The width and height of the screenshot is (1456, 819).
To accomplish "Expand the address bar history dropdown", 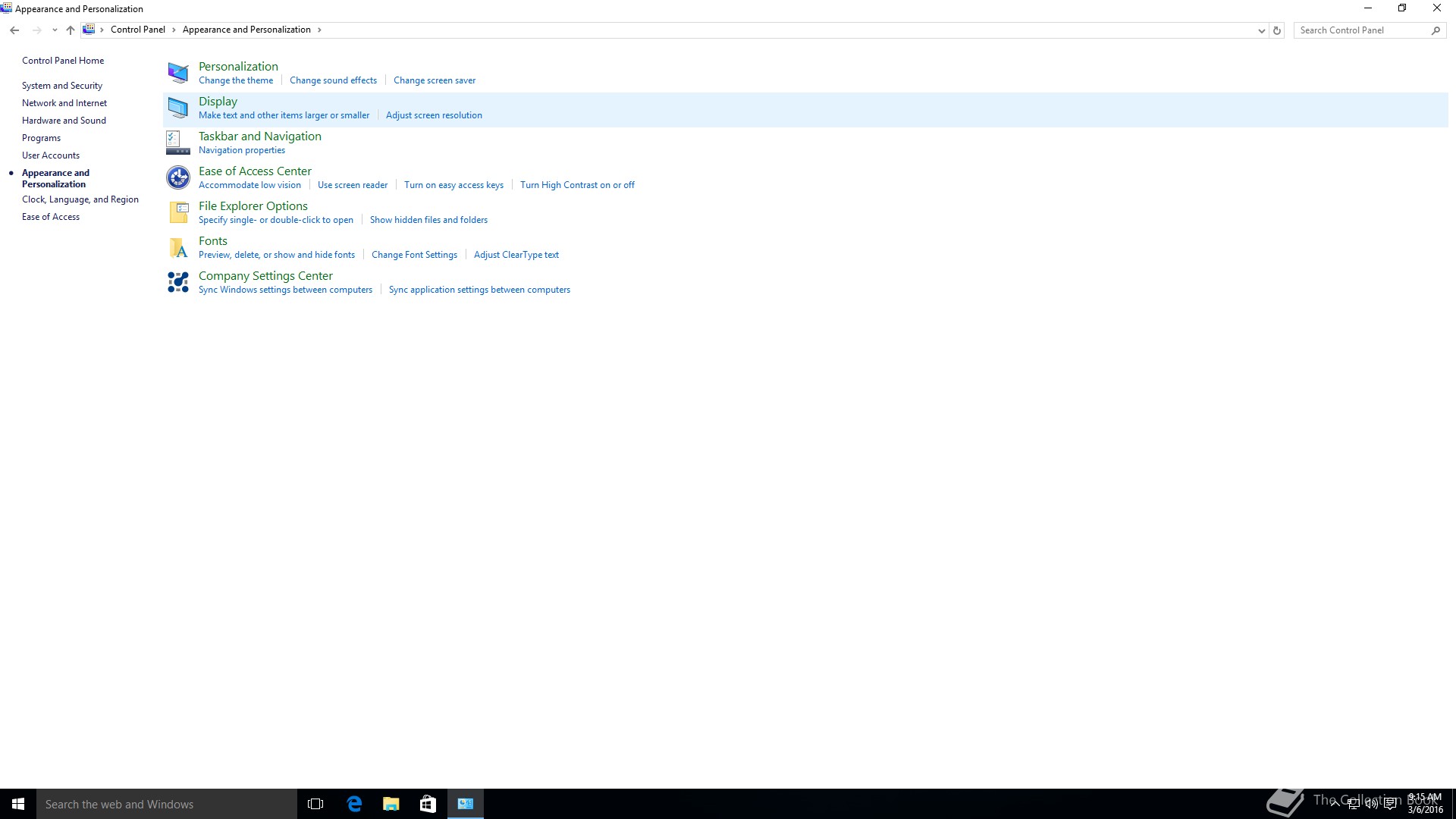I will [1261, 30].
